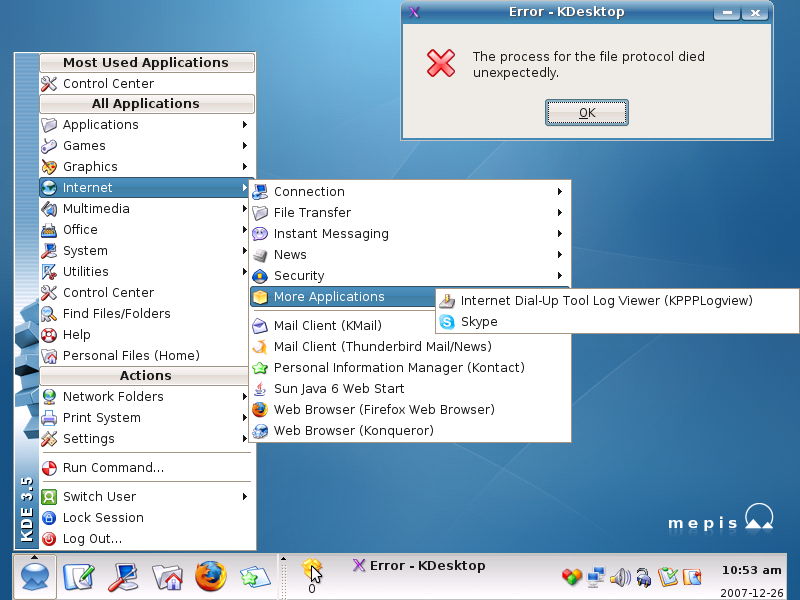
Task: Expand the Security submenu arrow
Action: tap(560, 276)
